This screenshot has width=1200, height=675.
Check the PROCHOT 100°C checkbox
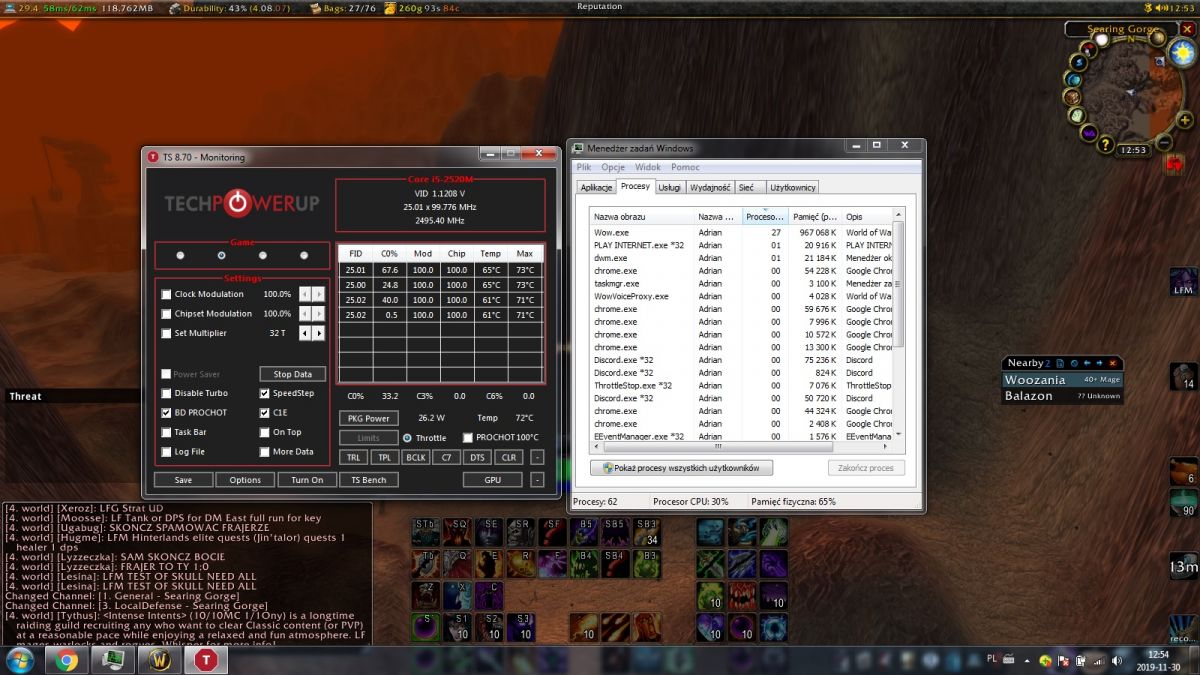click(467, 438)
